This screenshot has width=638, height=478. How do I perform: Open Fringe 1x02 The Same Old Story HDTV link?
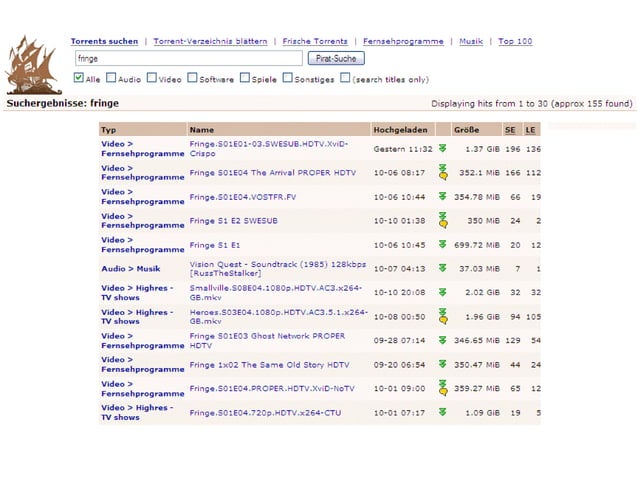pyautogui.click(x=269, y=365)
